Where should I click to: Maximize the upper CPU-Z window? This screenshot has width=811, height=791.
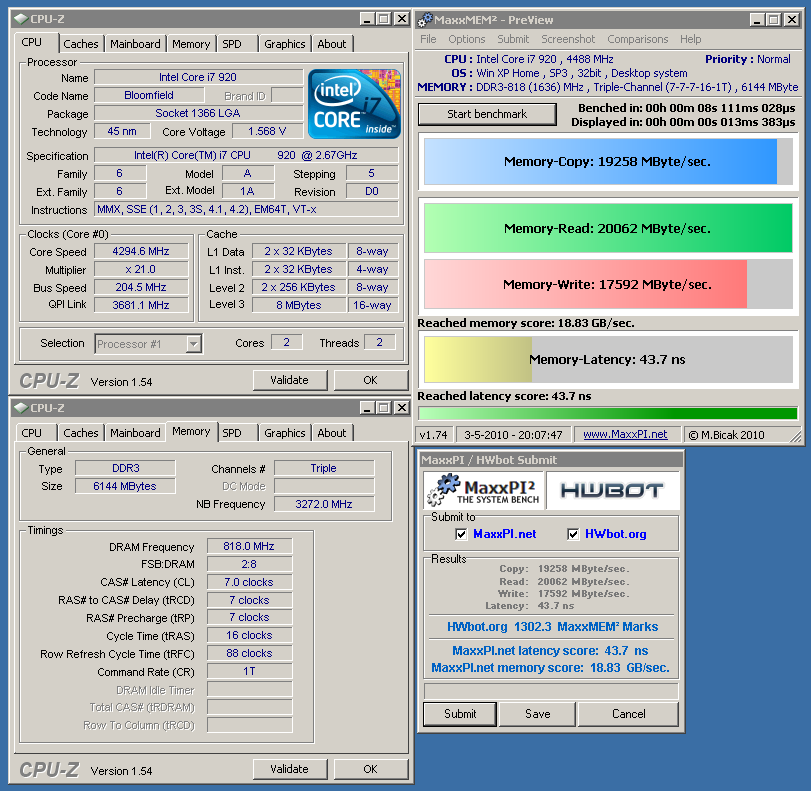pyautogui.click(x=384, y=19)
